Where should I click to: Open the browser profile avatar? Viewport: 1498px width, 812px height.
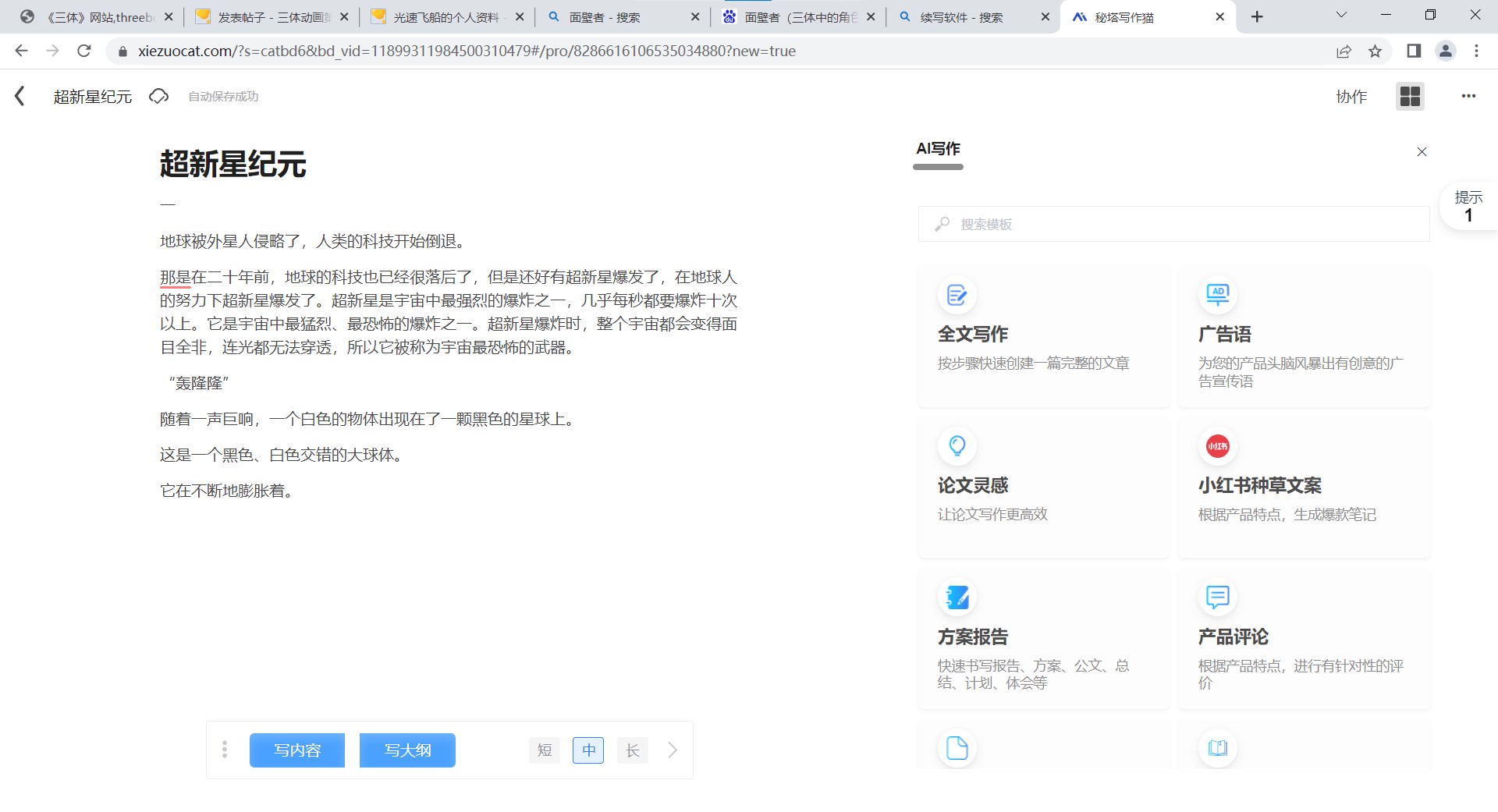1446,51
